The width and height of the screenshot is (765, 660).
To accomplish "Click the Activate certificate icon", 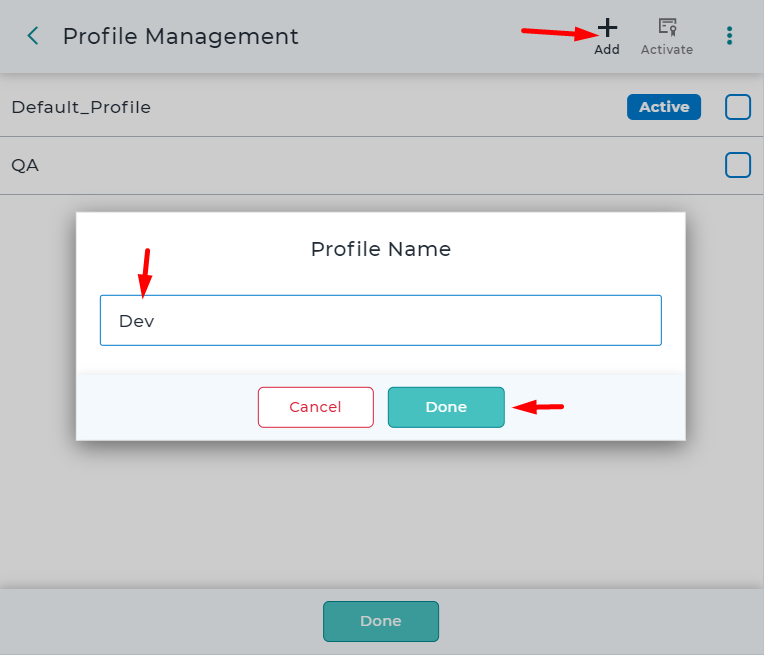I will (x=667, y=27).
